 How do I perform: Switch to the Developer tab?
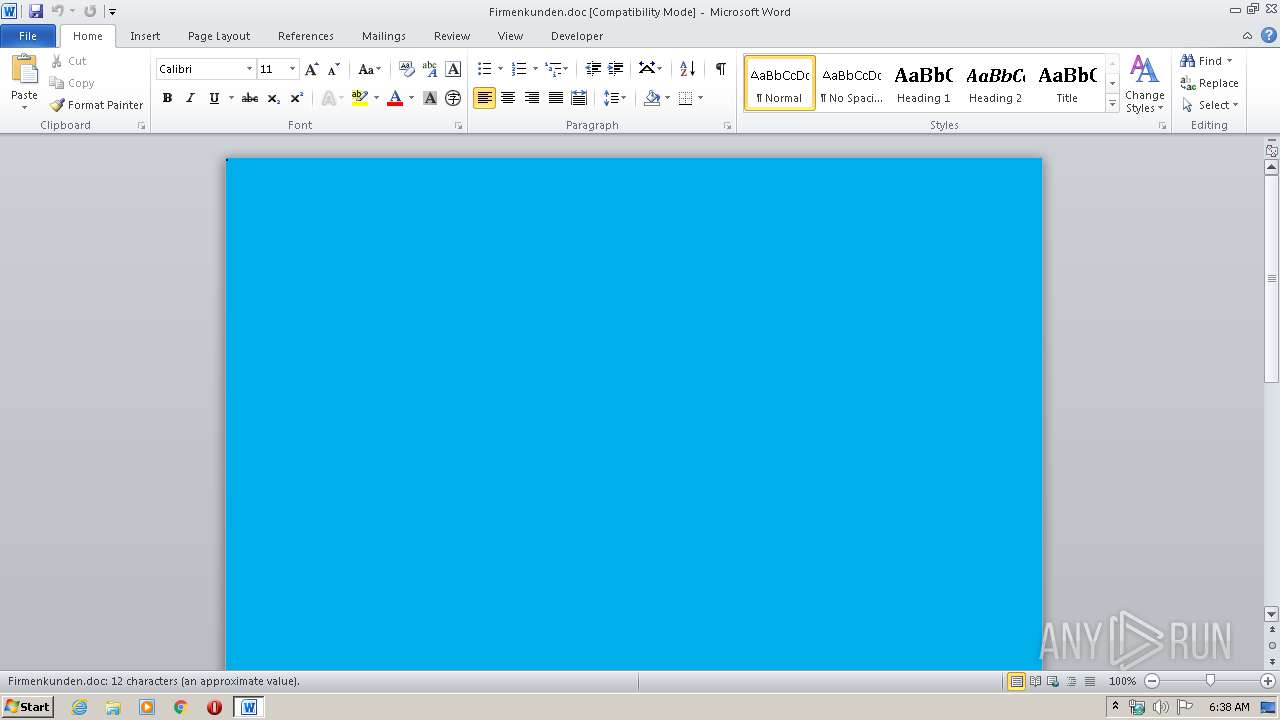point(577,36)
